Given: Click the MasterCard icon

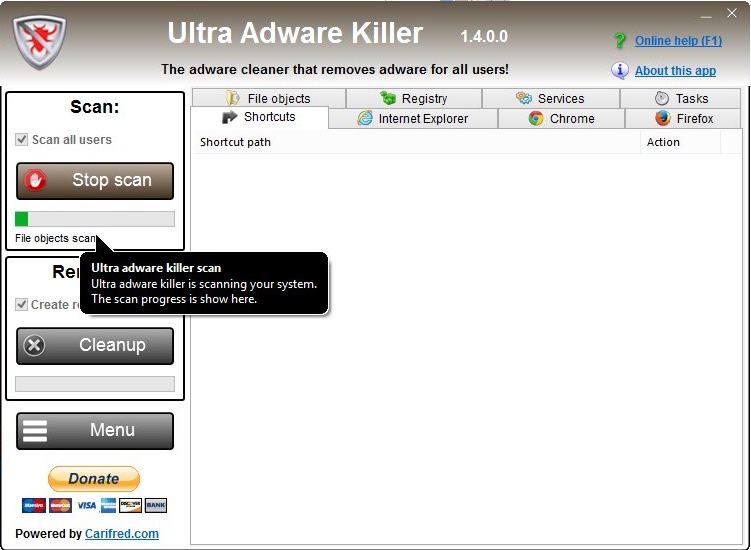Looking at the screenshot, I should point(60,505).
